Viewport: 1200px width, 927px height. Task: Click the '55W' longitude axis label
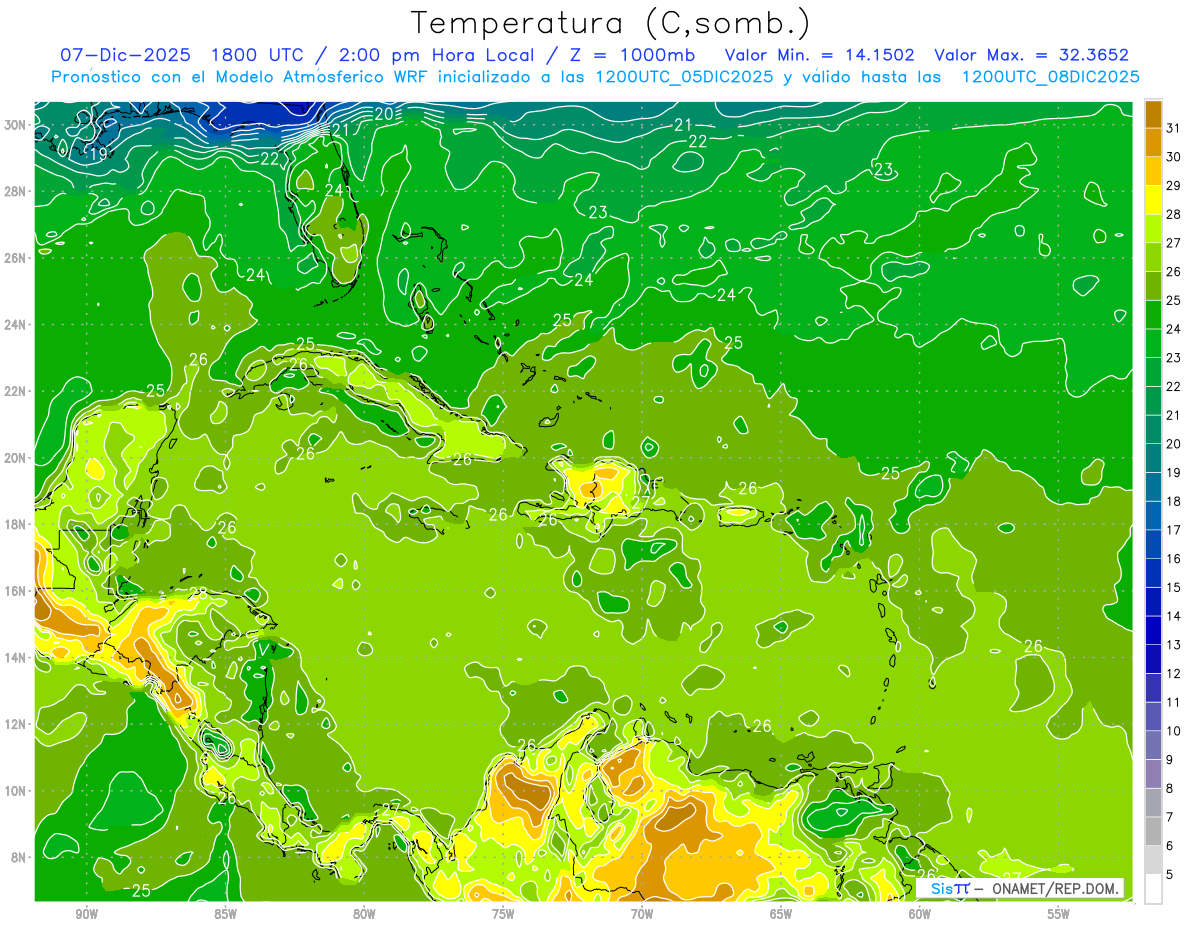(x=1059, y=914)
